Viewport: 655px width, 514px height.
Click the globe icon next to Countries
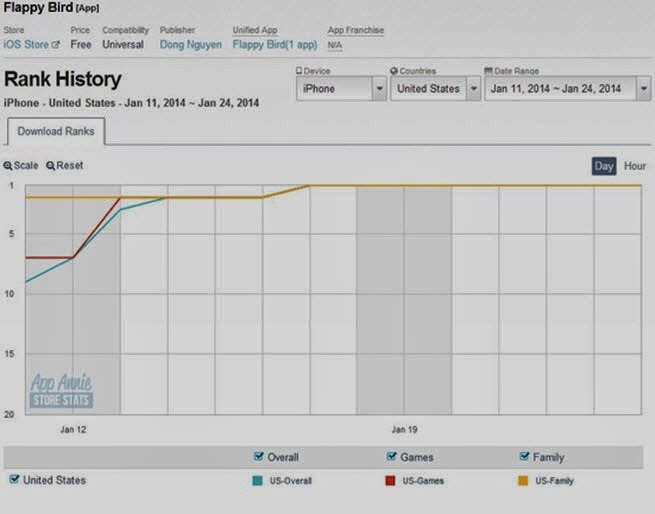394,71
